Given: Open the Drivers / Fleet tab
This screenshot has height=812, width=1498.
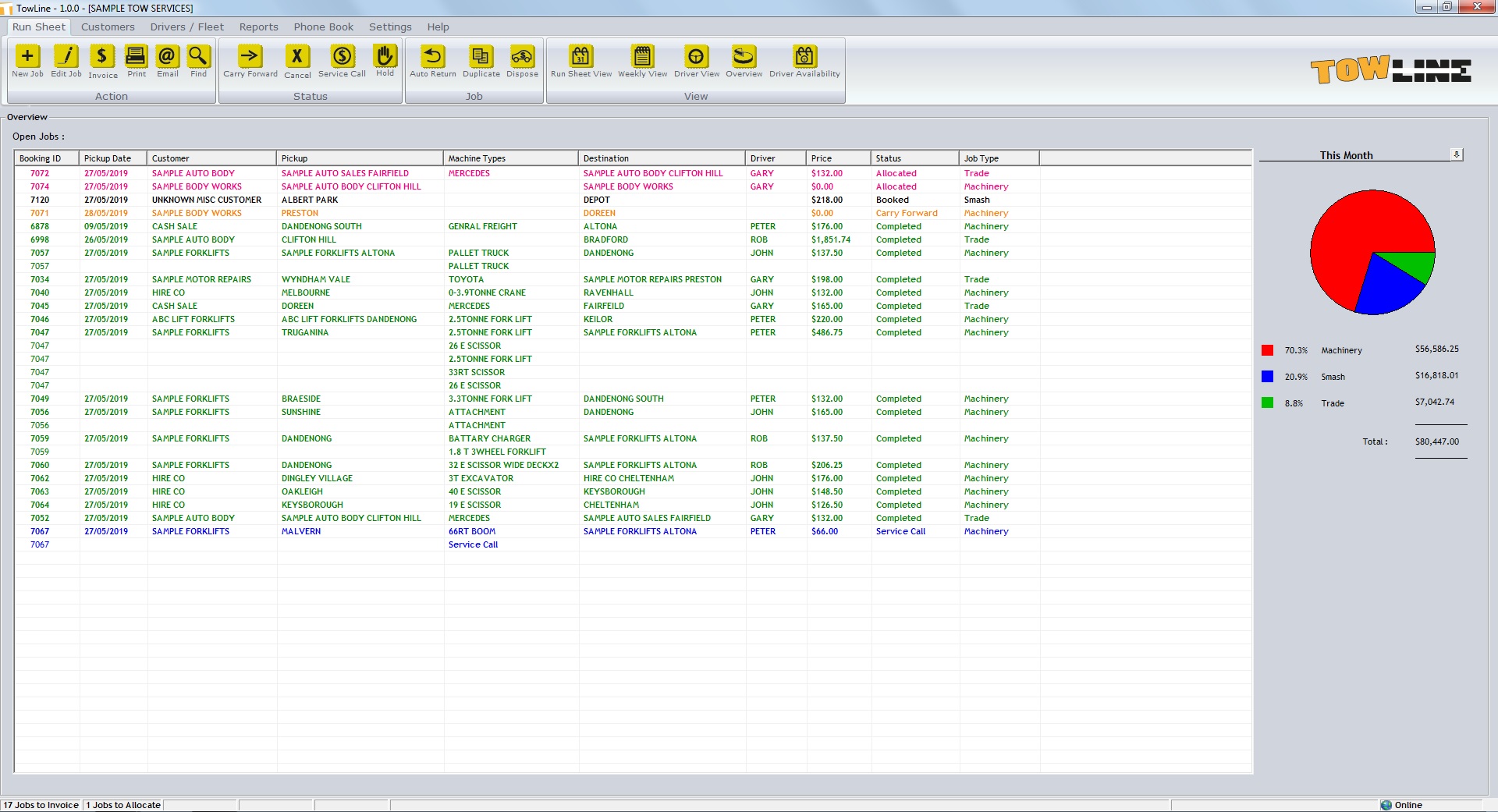Looking at the screenshot, I should 187,27.
